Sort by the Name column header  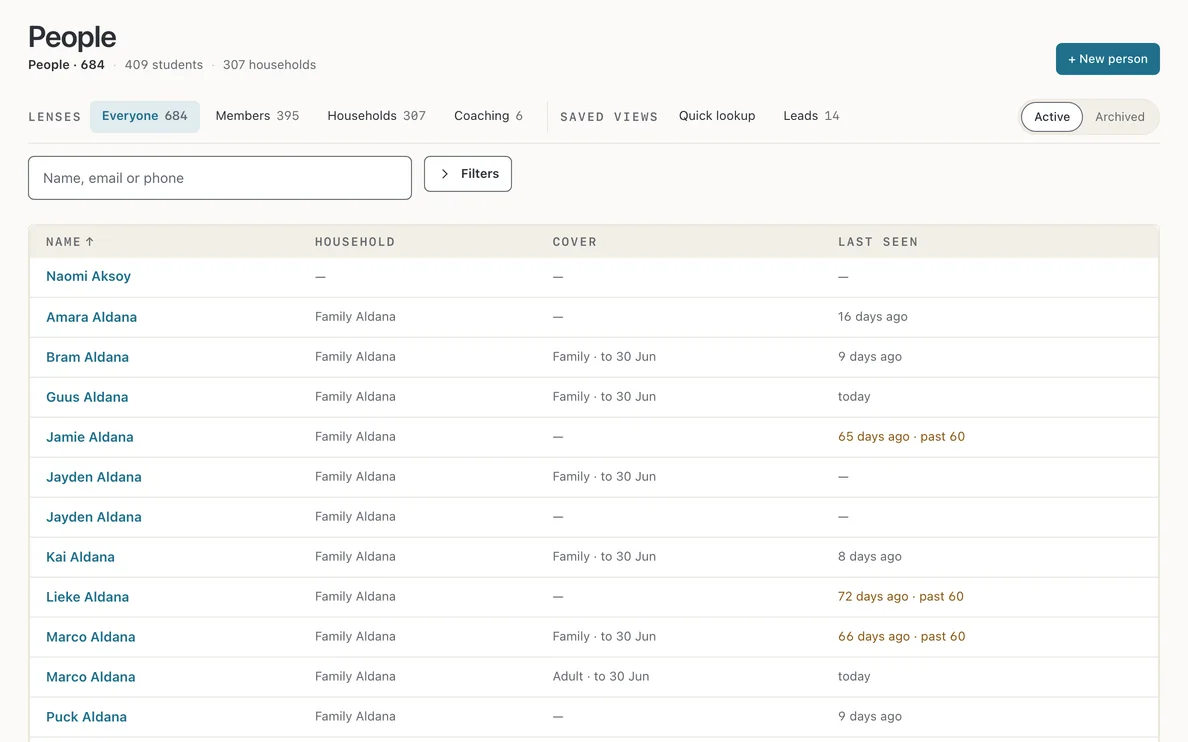click(x=70, y=242)
